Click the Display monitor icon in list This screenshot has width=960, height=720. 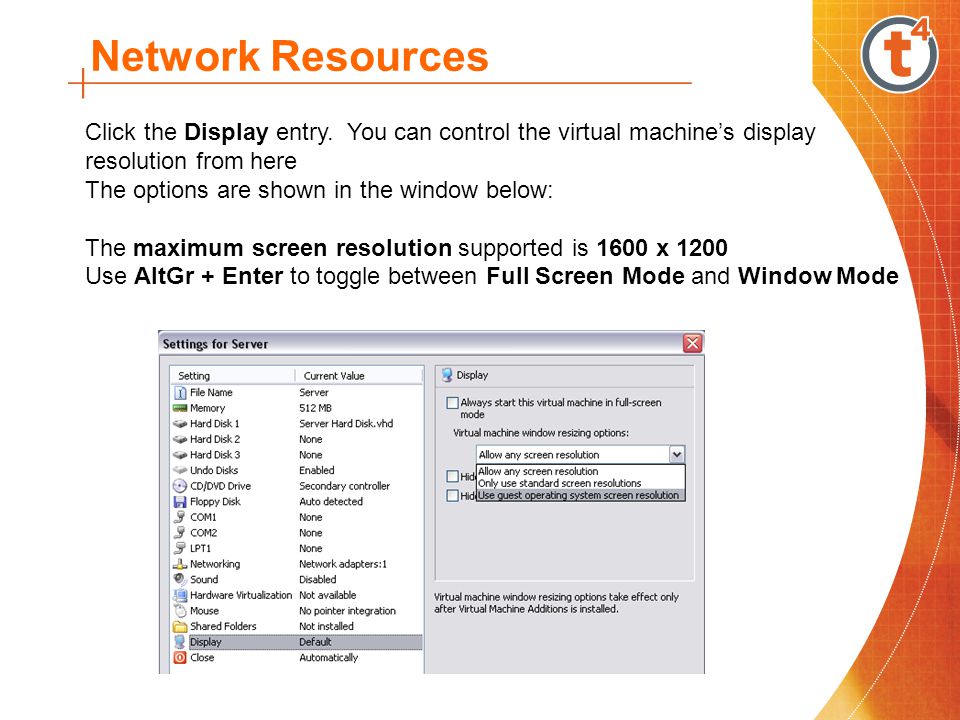pyautogui.click(x=180, y=642)
